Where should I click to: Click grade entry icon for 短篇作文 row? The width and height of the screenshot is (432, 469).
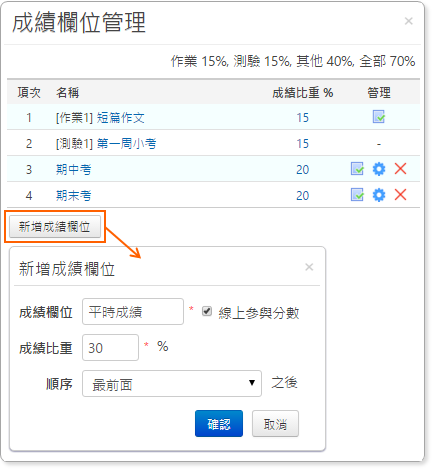coord(379,117)
